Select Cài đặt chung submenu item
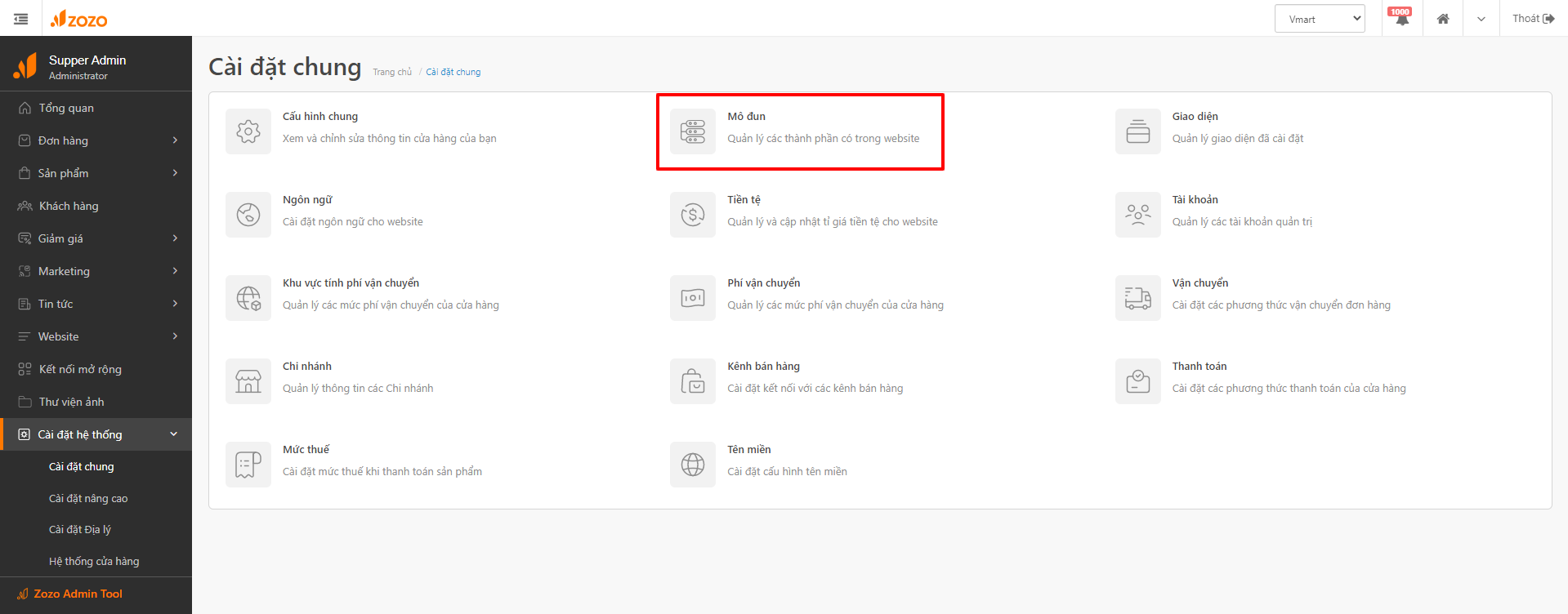Viewport: 1568px width, 614px height. [81, 467]
